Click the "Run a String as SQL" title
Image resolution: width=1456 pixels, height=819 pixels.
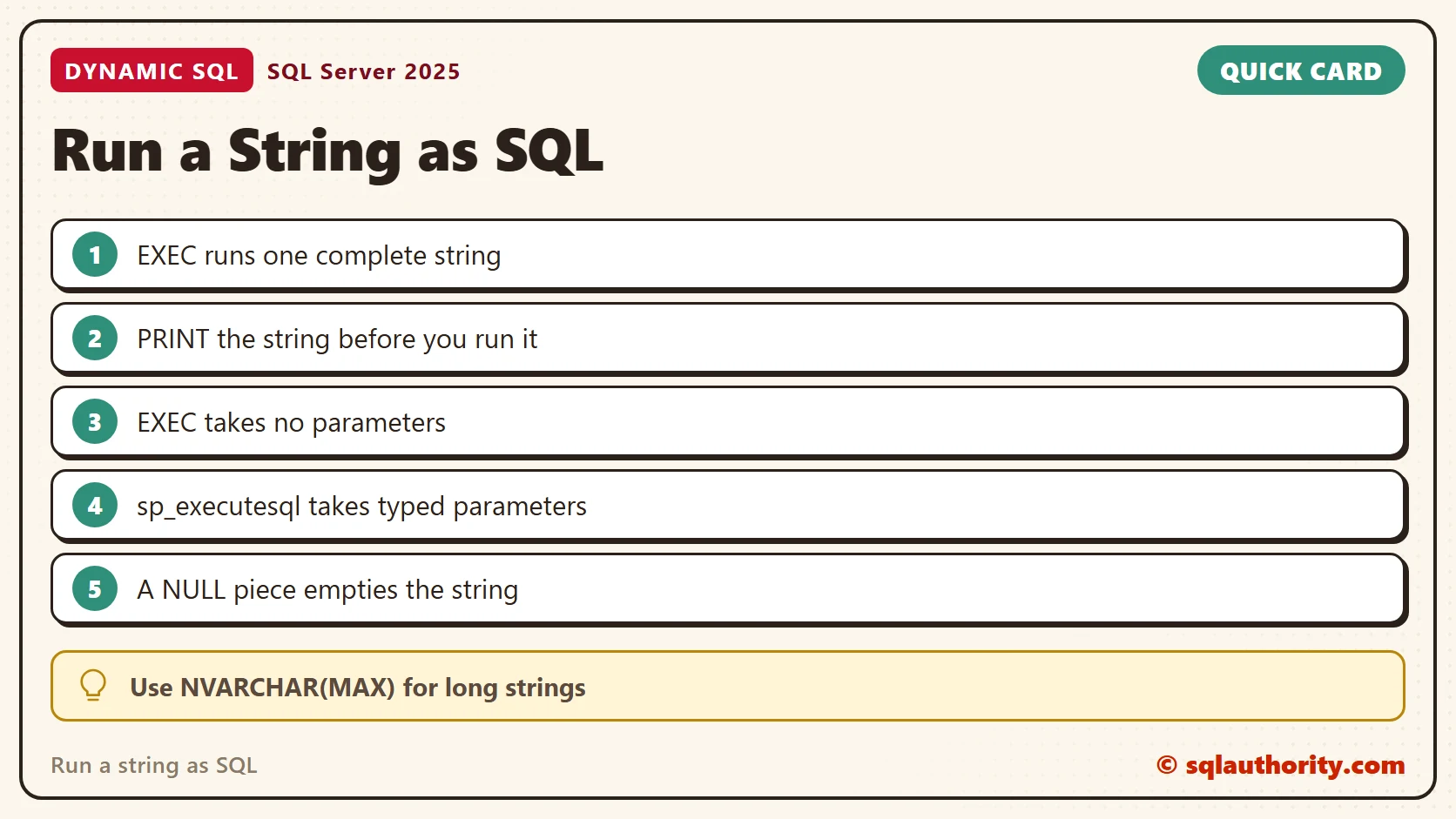327,151
